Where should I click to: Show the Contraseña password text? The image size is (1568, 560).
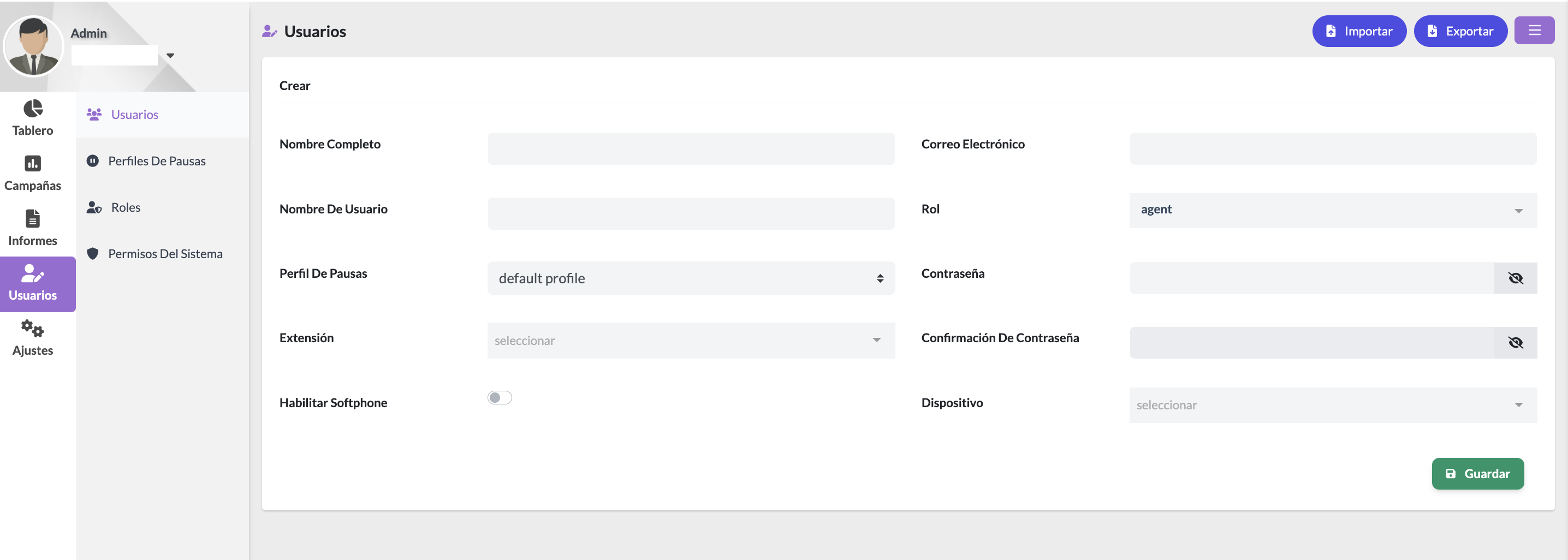tap(1515, 278)
